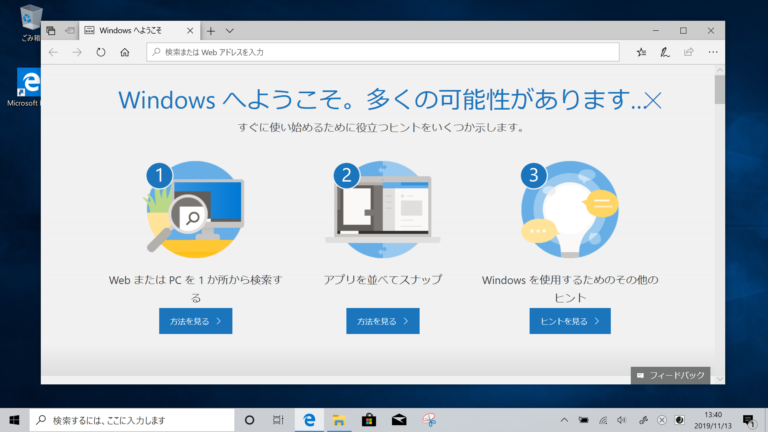Open the set-aside tabs icon
768x432 pixels.
pos(51,30)
